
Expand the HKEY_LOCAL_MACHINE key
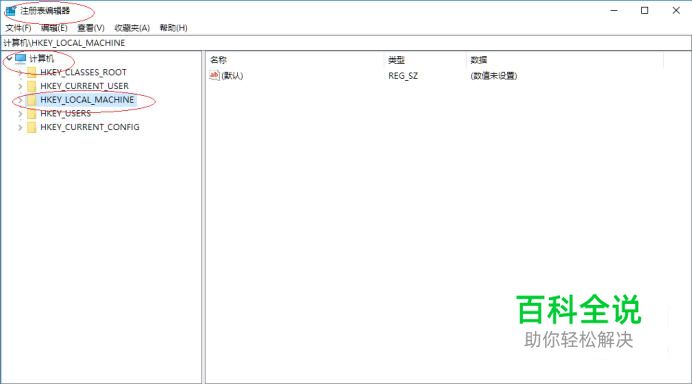(20, 100)
